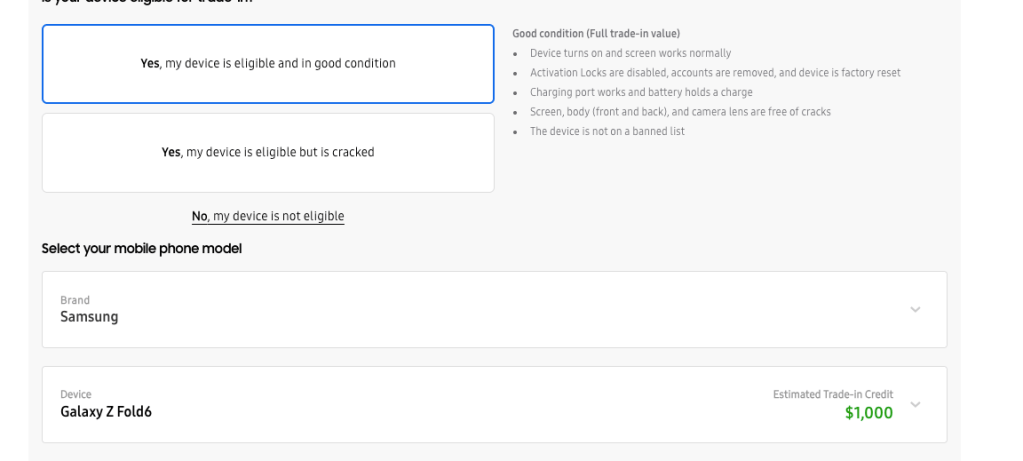Choose the eligible but cracked option
The width and height of the screenshot is (1023, 461).
268,153
